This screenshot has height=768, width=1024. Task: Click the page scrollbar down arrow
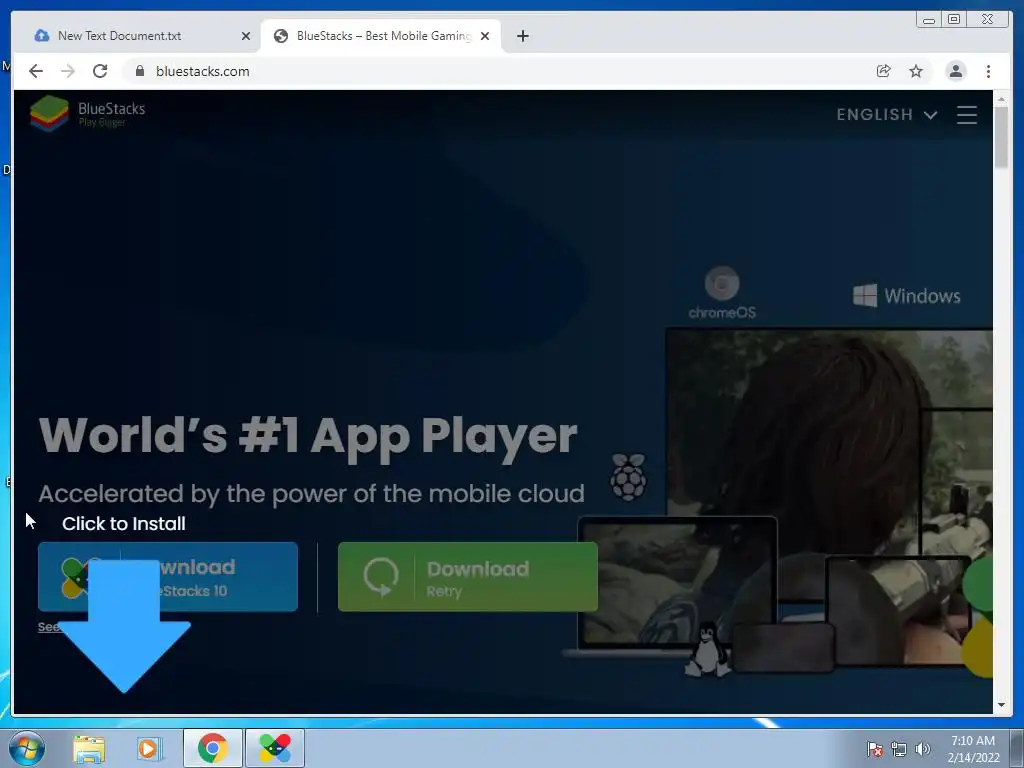(x=1001, y=705)
